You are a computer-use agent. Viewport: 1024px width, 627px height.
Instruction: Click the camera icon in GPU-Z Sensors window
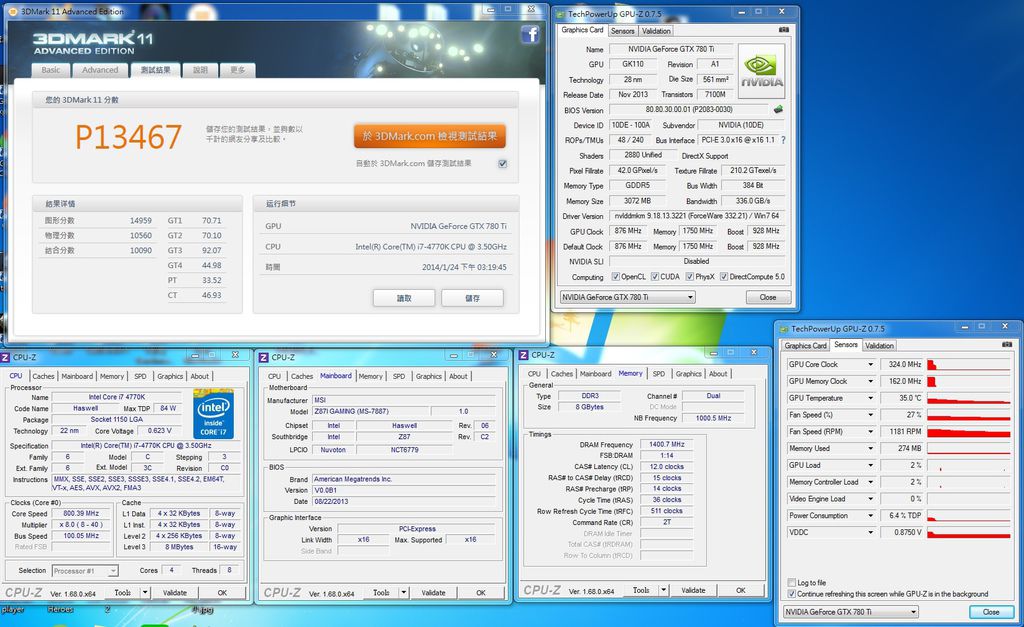(x=1006, y=344)
